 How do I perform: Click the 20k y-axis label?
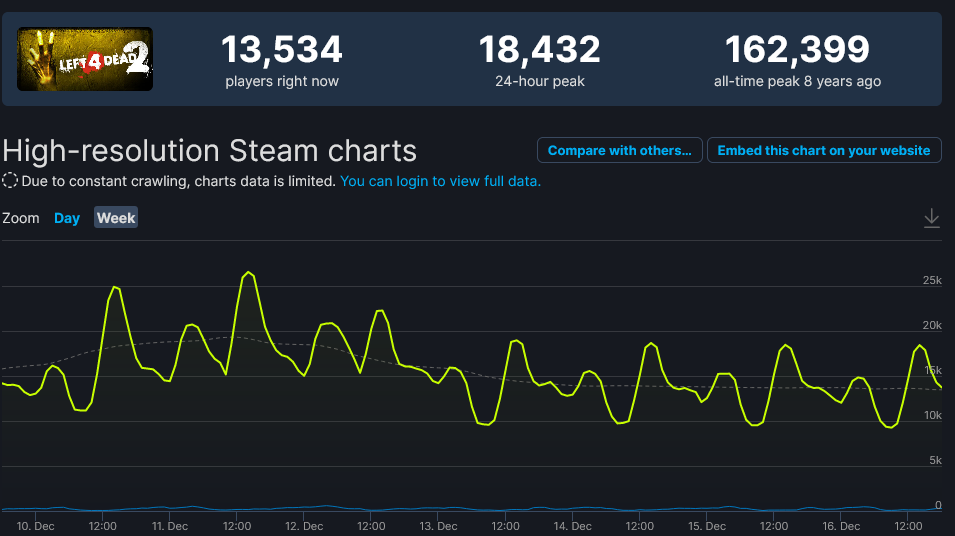932,325
